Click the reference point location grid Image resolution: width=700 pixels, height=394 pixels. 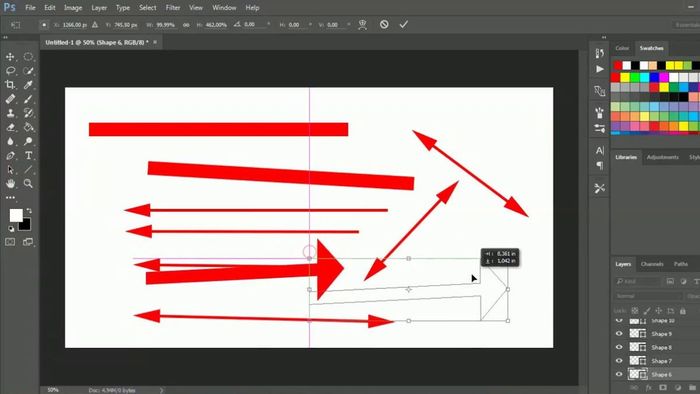[44, 25]
